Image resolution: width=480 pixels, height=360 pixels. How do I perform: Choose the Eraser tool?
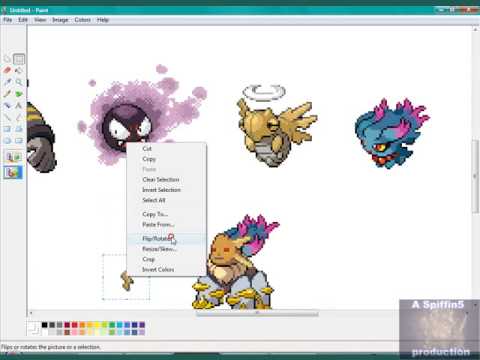pyautogui.click(x=7, y=70)
